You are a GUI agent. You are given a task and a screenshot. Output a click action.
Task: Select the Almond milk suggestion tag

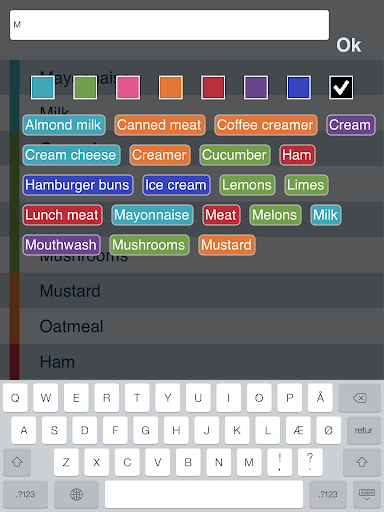[x=64, y=125]
